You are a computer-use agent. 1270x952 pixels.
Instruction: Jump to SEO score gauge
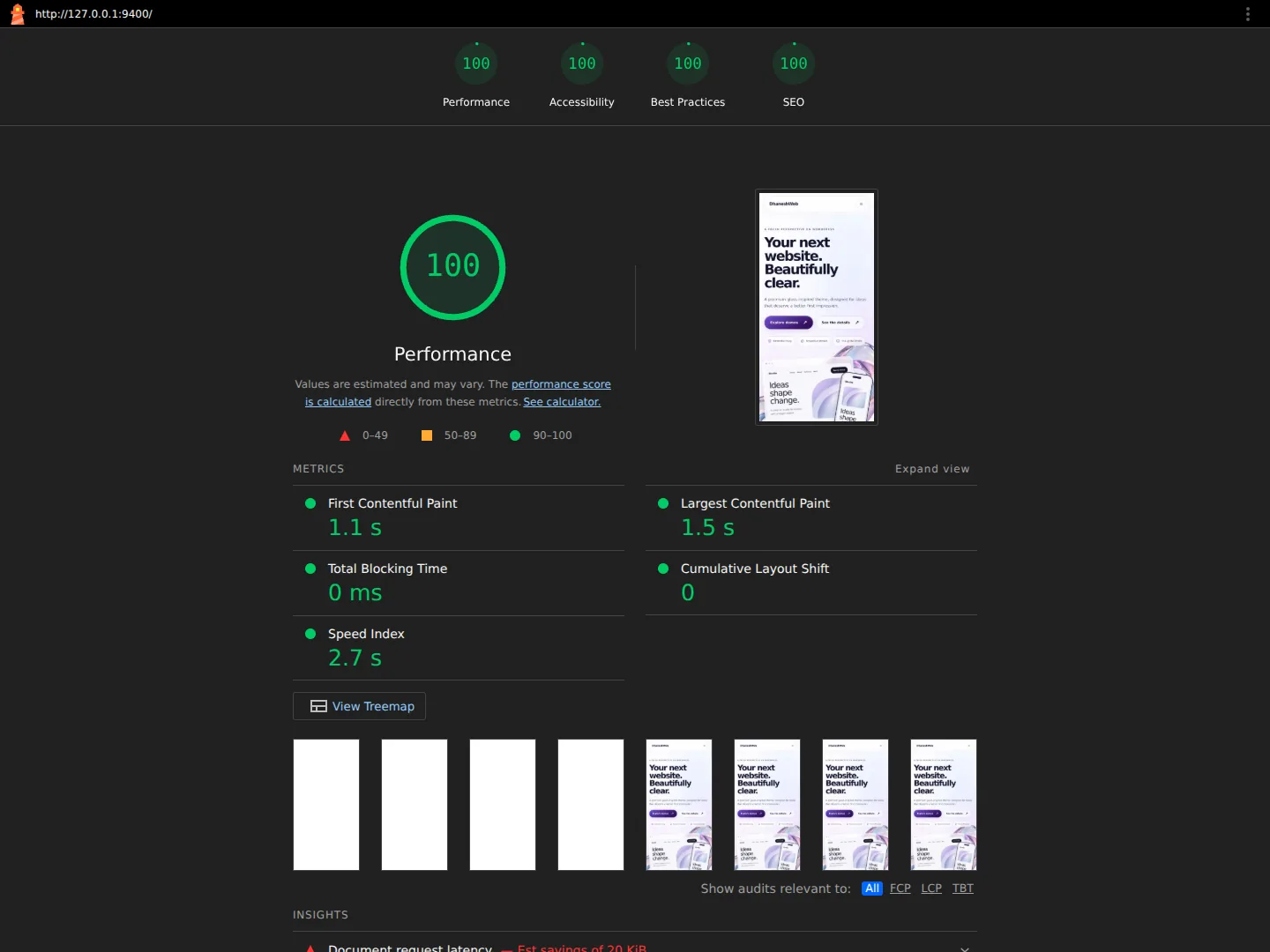point(794,76)
